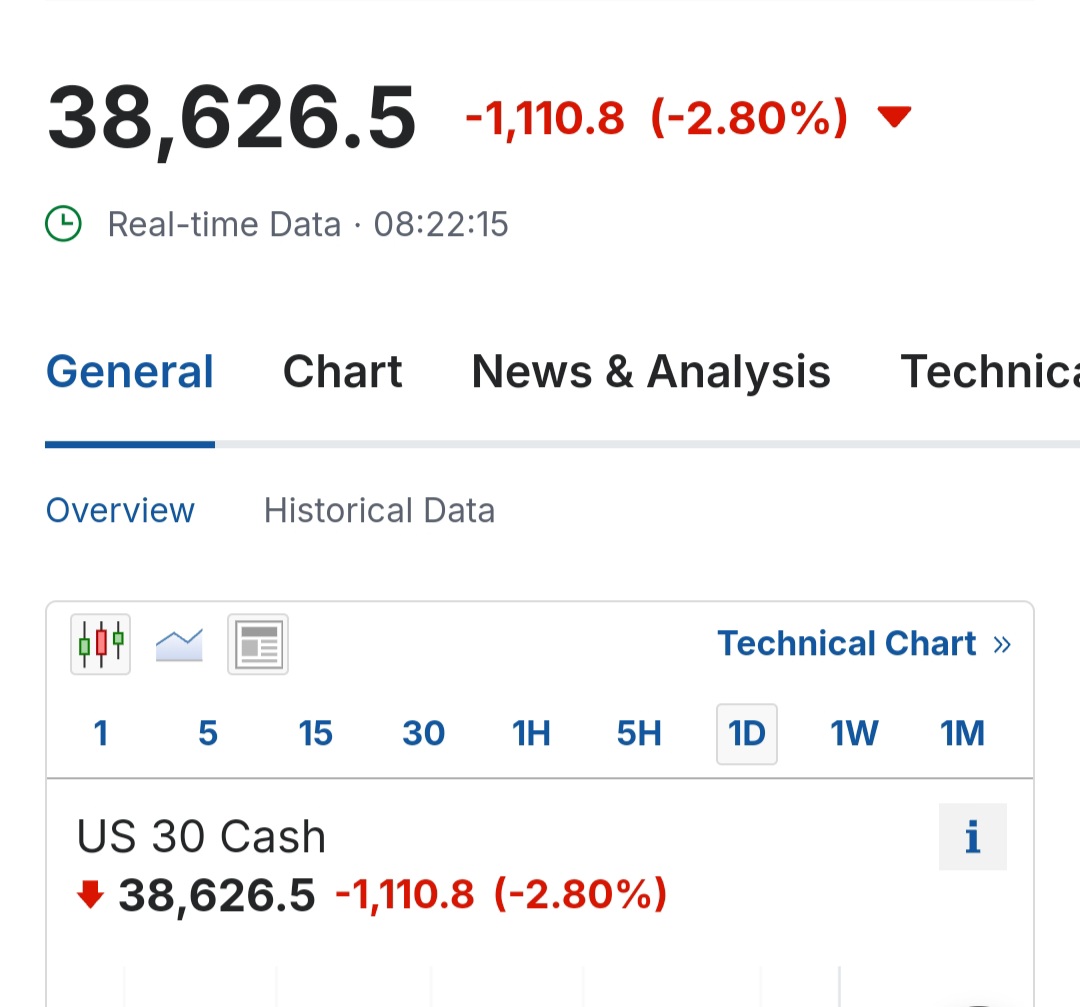The width and height of the screenshot is (1080, 1007).
Task: Switch chart to 5H interval
Action: [x=639, y=734]
